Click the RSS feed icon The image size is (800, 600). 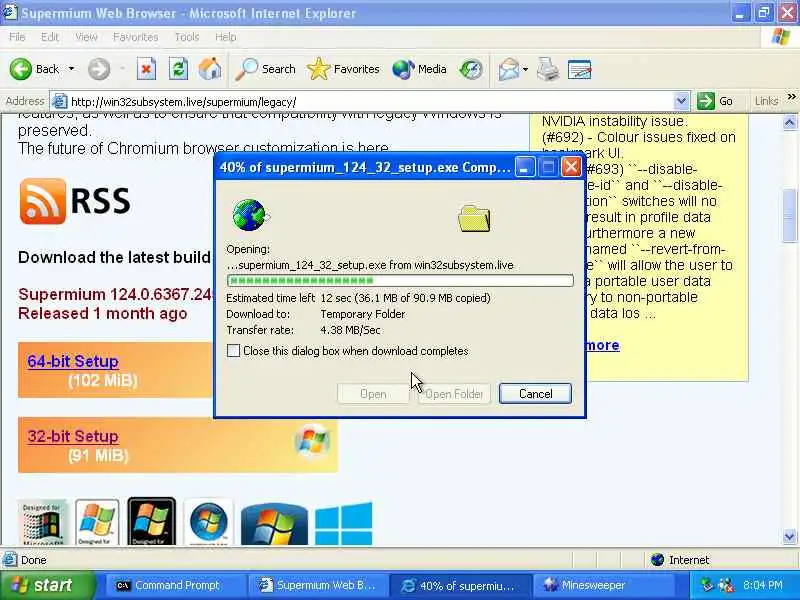43,201
